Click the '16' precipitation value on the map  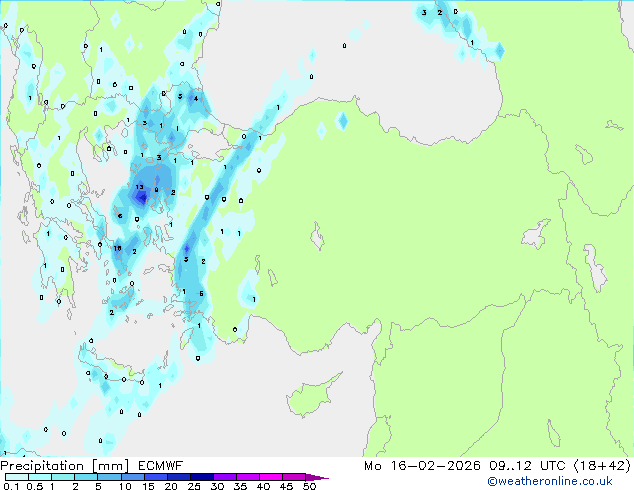tap(117, 248)
